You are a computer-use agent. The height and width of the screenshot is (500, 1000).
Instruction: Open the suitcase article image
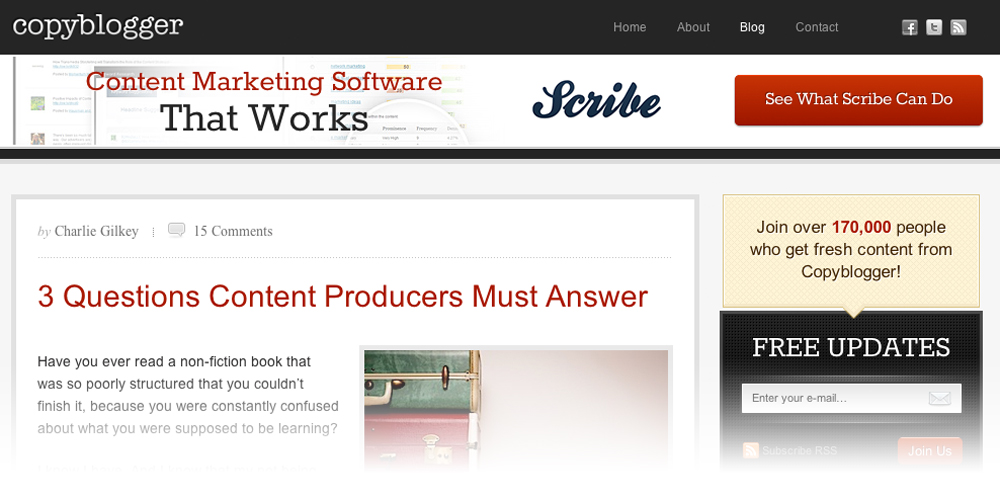pyautogui.click(x=516, y=408)
